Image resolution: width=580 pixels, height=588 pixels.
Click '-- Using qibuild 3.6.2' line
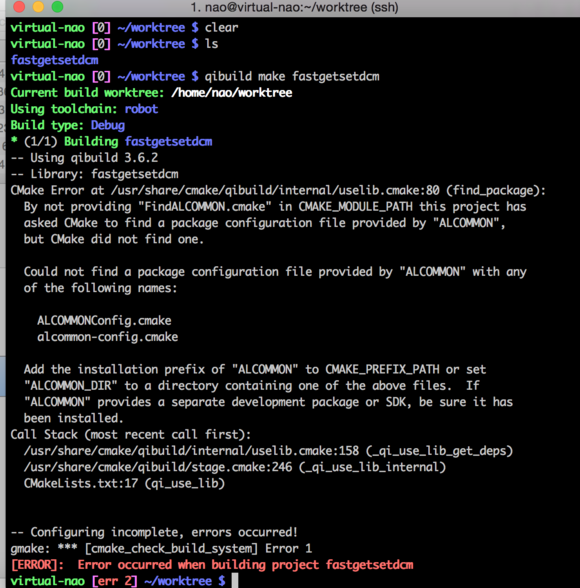pos(84,158)
